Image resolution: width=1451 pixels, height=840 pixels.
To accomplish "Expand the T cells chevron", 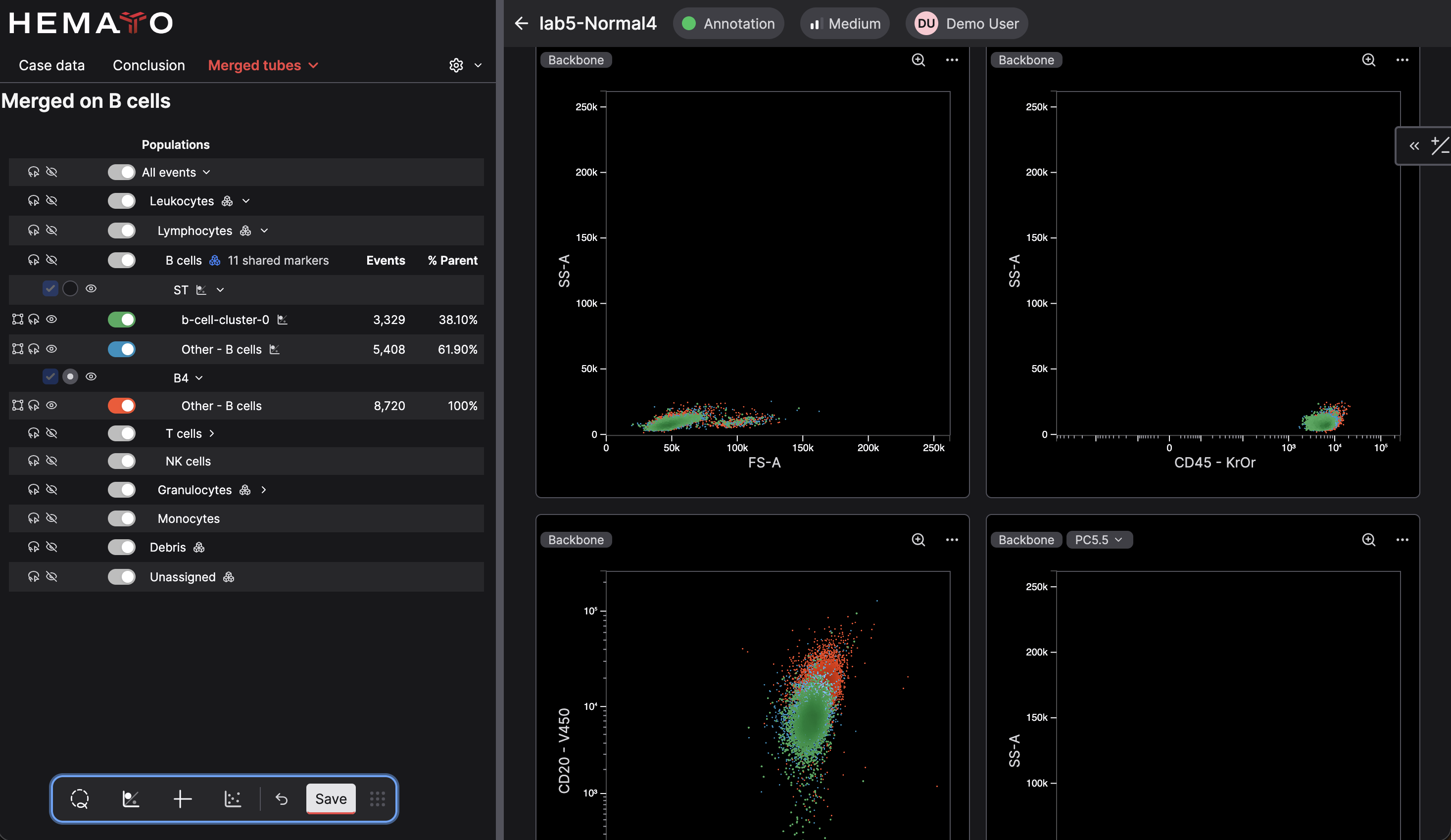I will [212, 433].
